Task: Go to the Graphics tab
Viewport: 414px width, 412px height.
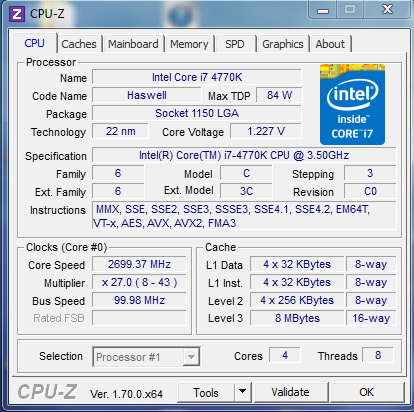Action: coord(283,44)
